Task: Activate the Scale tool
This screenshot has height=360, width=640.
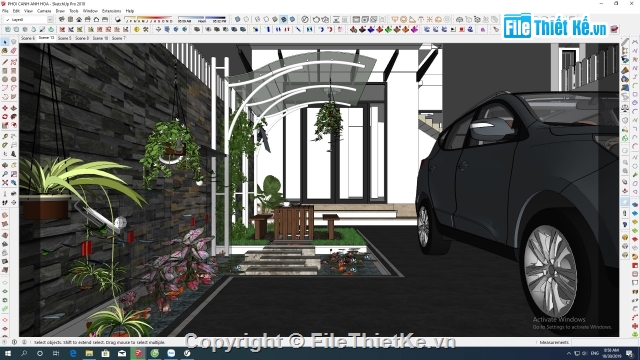Action: coord(5,125)
